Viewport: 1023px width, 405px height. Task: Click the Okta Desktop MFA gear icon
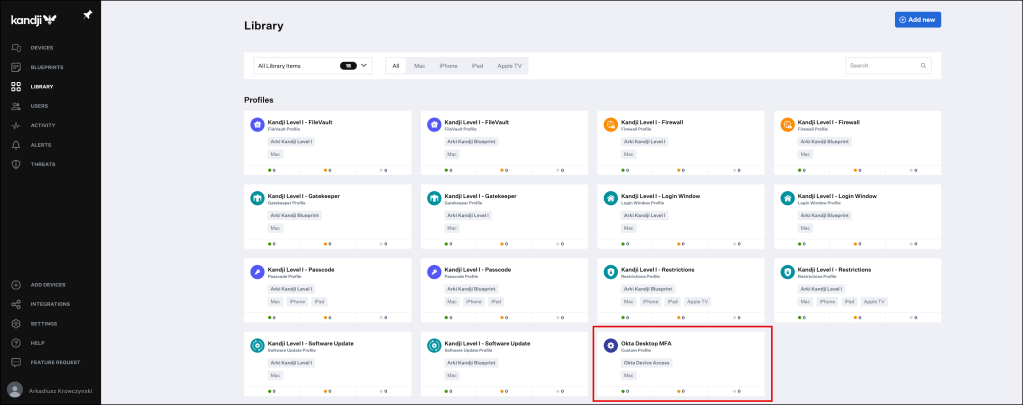[611, 346]
